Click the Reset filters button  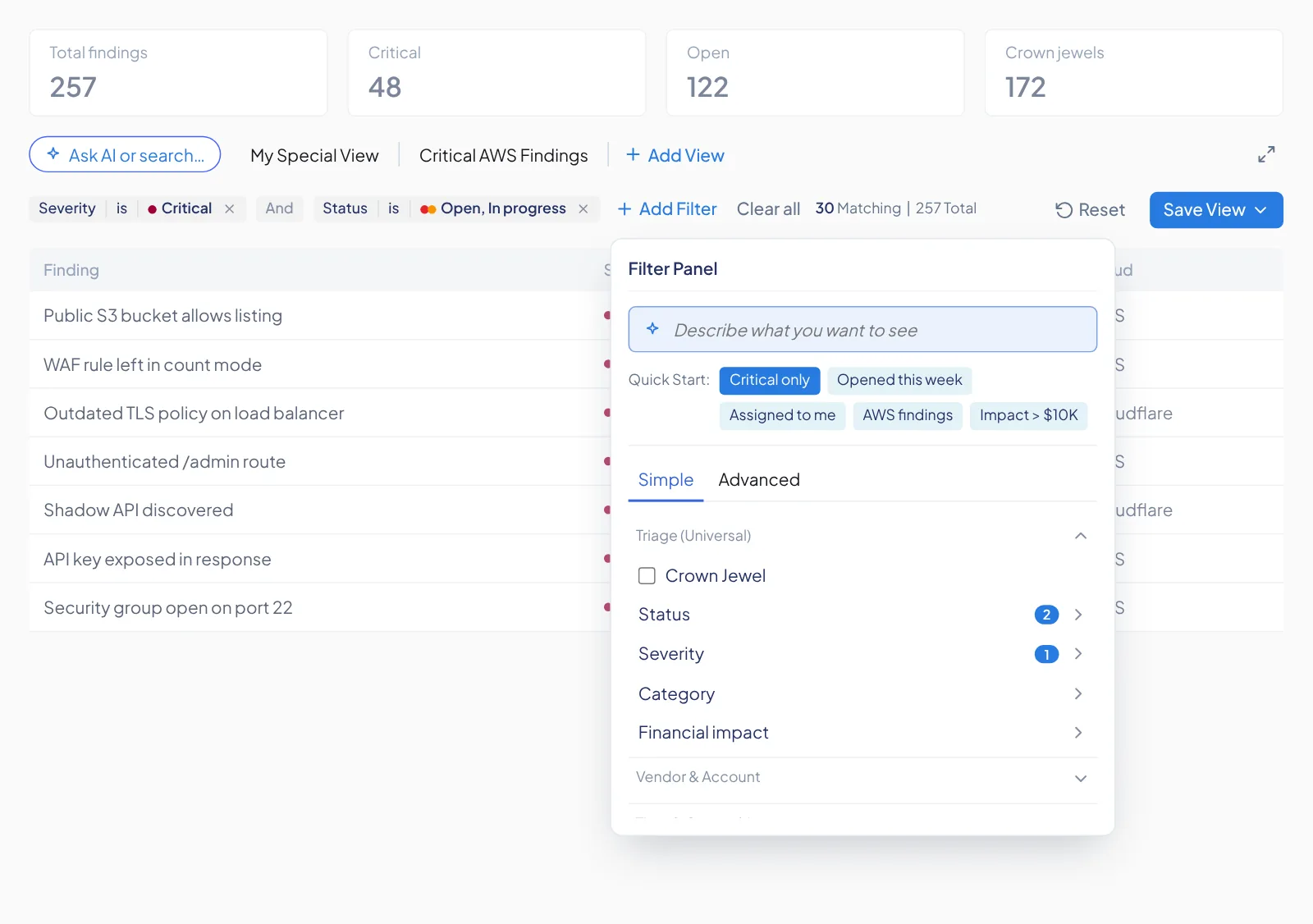[1090, 210]
